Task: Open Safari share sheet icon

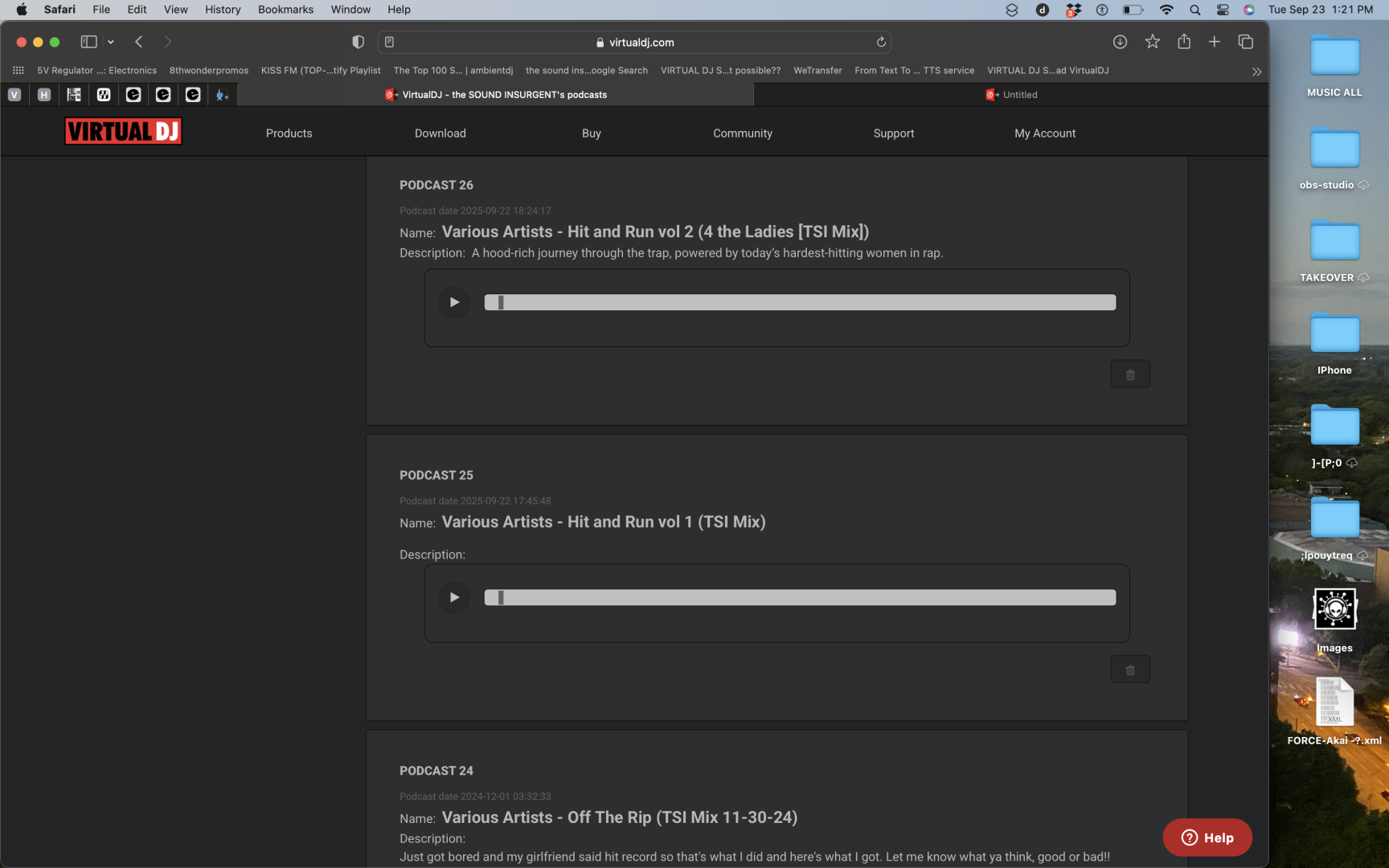Action: [x=1184, y=42]
